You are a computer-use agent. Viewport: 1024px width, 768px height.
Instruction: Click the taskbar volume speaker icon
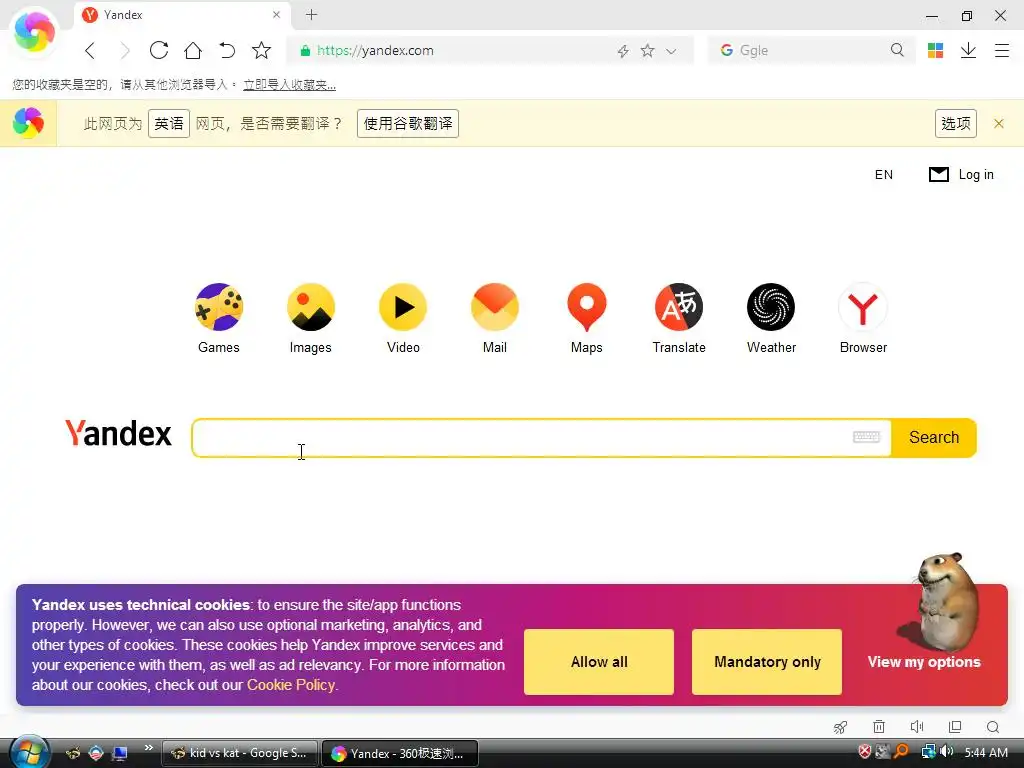coord(947,752)
